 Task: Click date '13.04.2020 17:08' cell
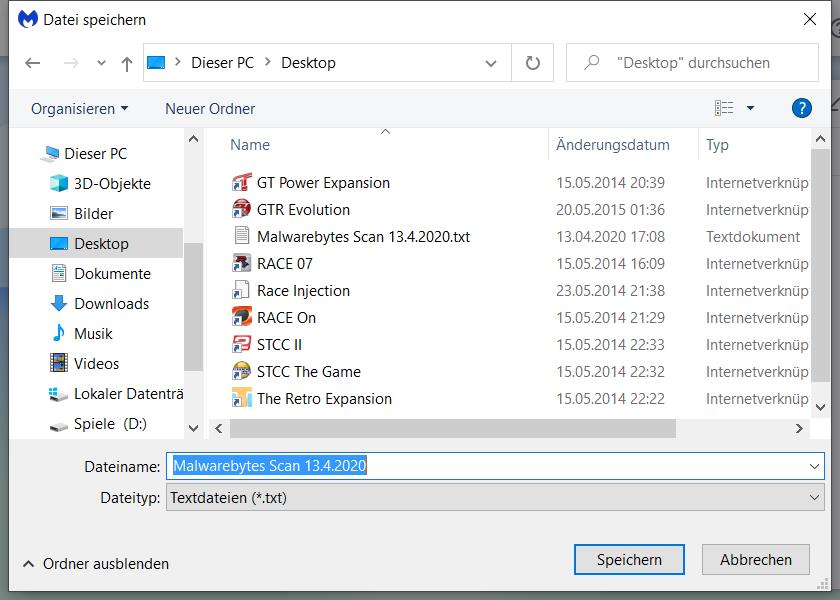pyautogui.click(x=610, y=236)
